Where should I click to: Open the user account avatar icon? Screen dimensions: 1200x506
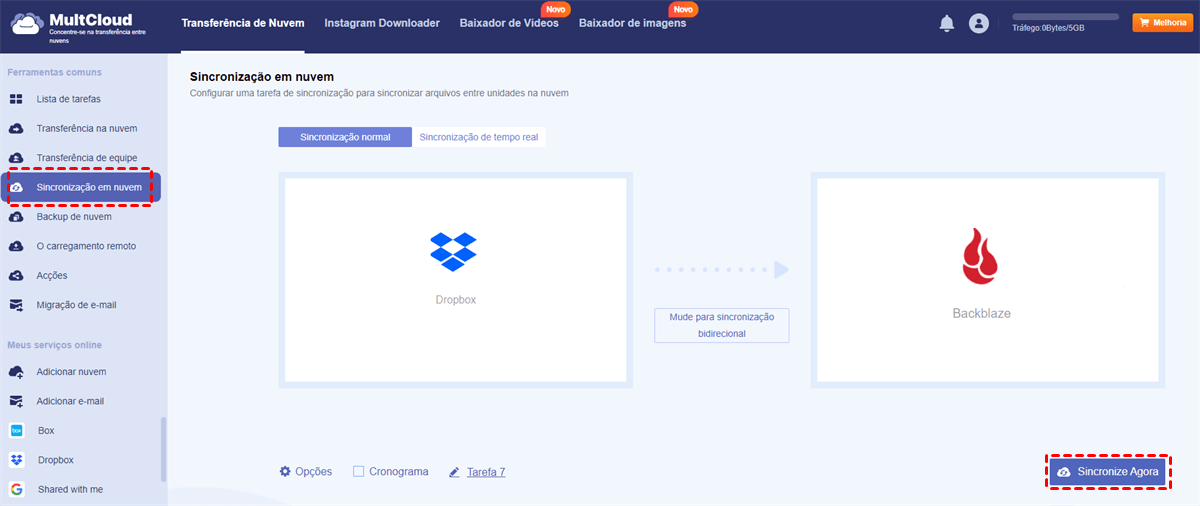click(x=979, y=23)
